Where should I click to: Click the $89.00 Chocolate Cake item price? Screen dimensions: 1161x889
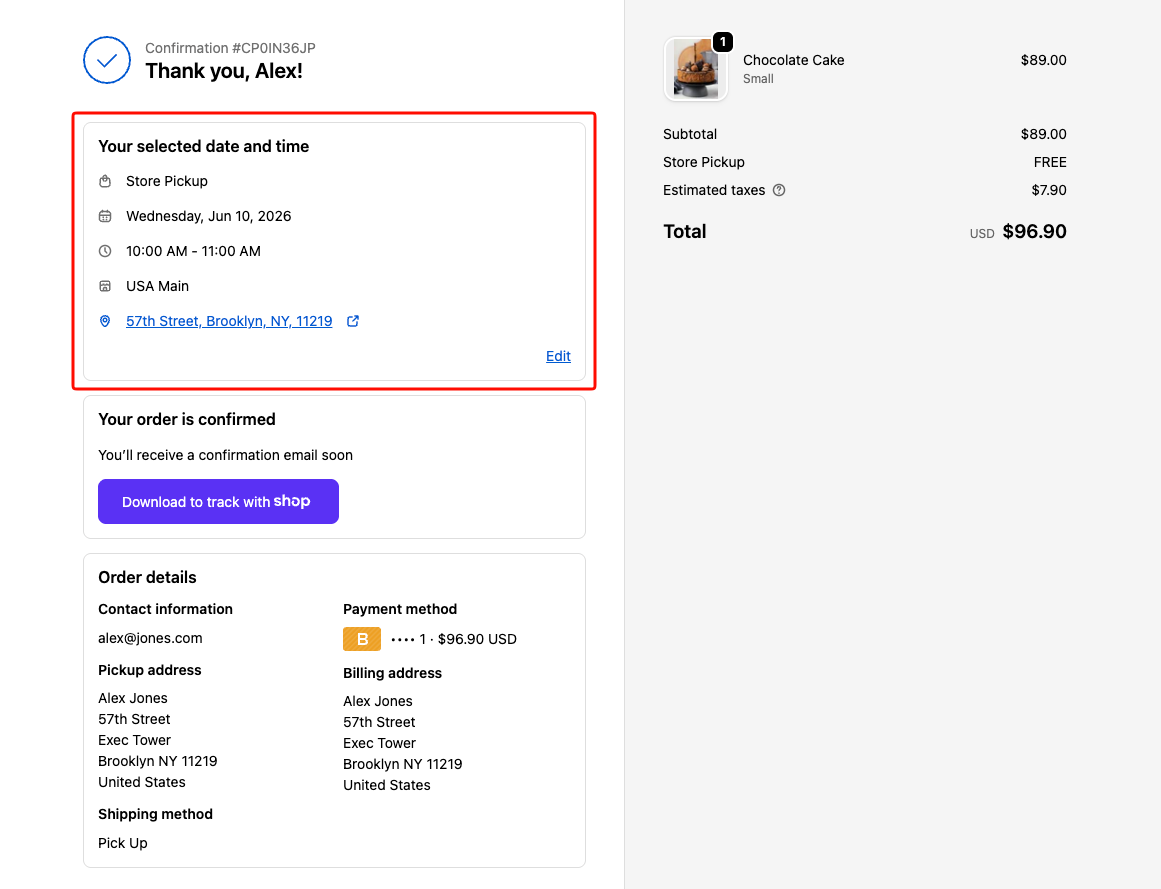point(1043,60)
